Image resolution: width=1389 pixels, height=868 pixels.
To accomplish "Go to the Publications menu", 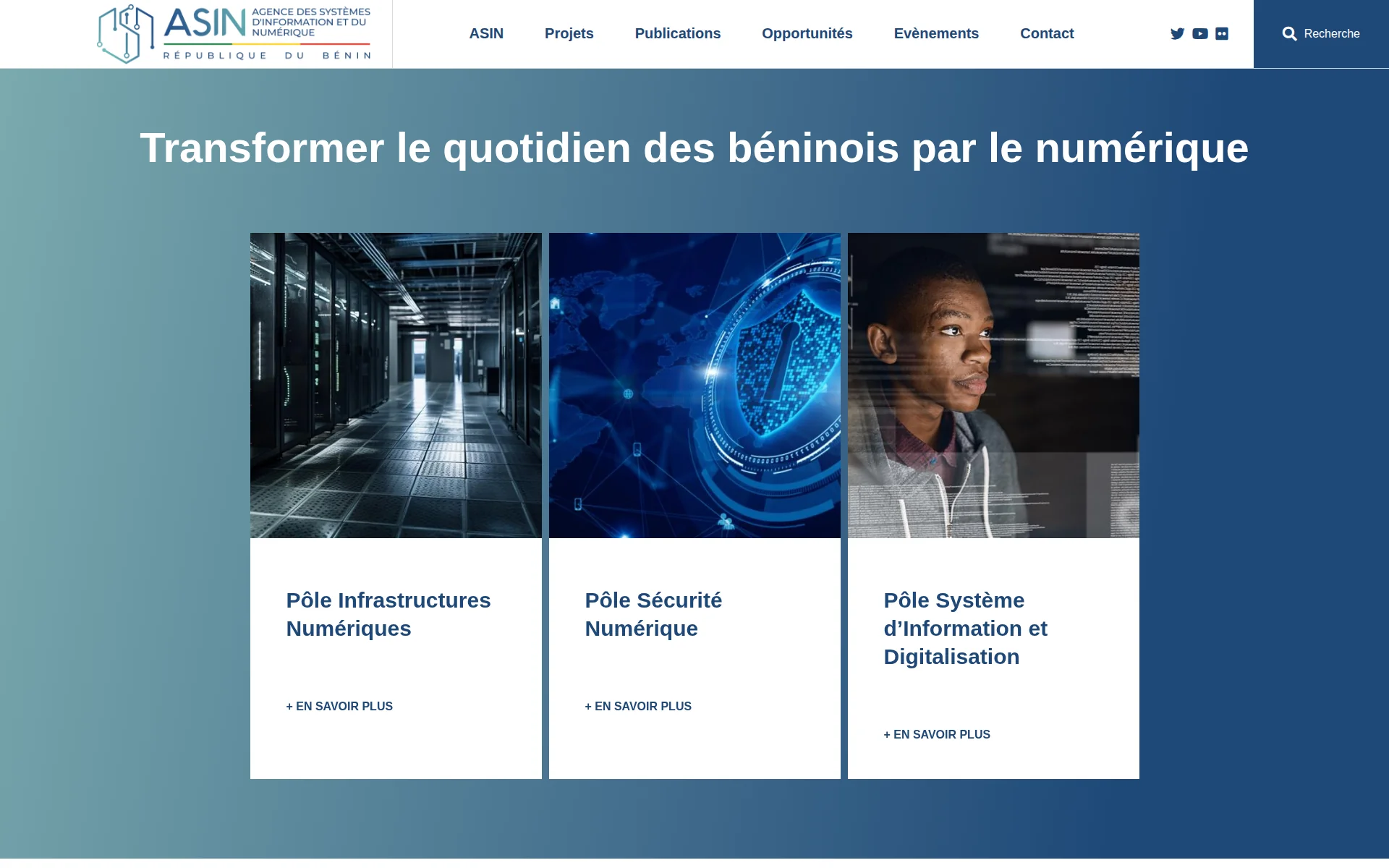I will point(678,33).
